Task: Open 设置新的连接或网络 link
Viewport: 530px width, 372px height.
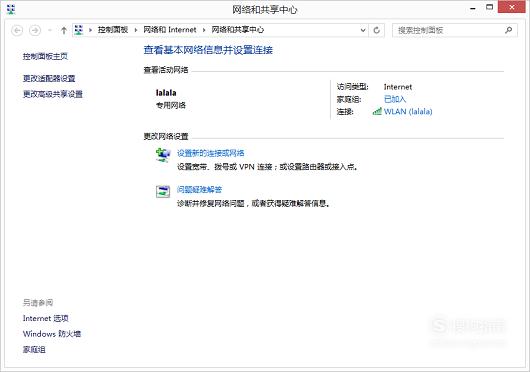Action: click(x=211, y=153)
